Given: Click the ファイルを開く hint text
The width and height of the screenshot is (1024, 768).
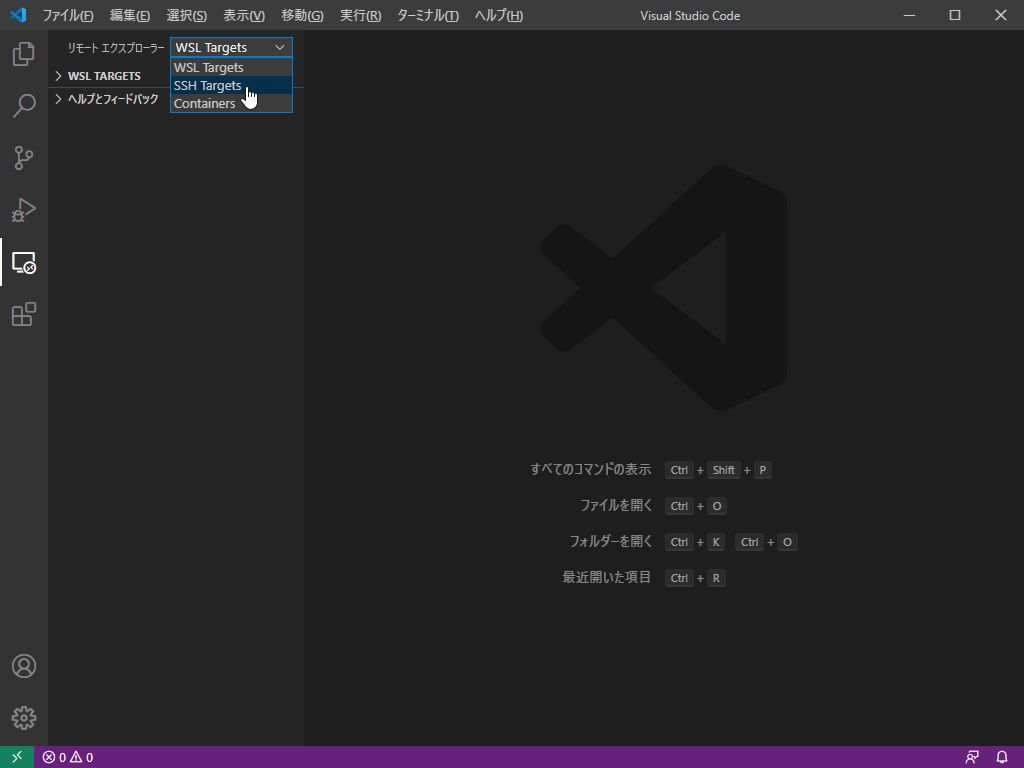Looking at the screenshot, I should pos(616,505).
